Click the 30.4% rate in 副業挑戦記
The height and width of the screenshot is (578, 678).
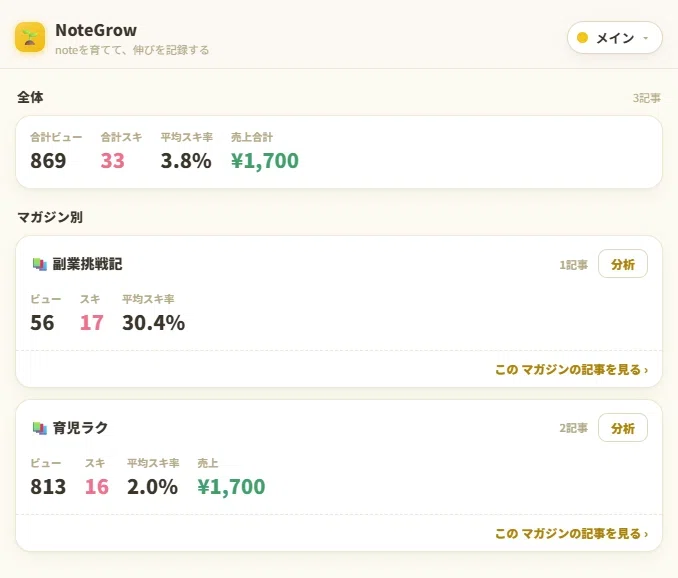click(x=154, y=323)
